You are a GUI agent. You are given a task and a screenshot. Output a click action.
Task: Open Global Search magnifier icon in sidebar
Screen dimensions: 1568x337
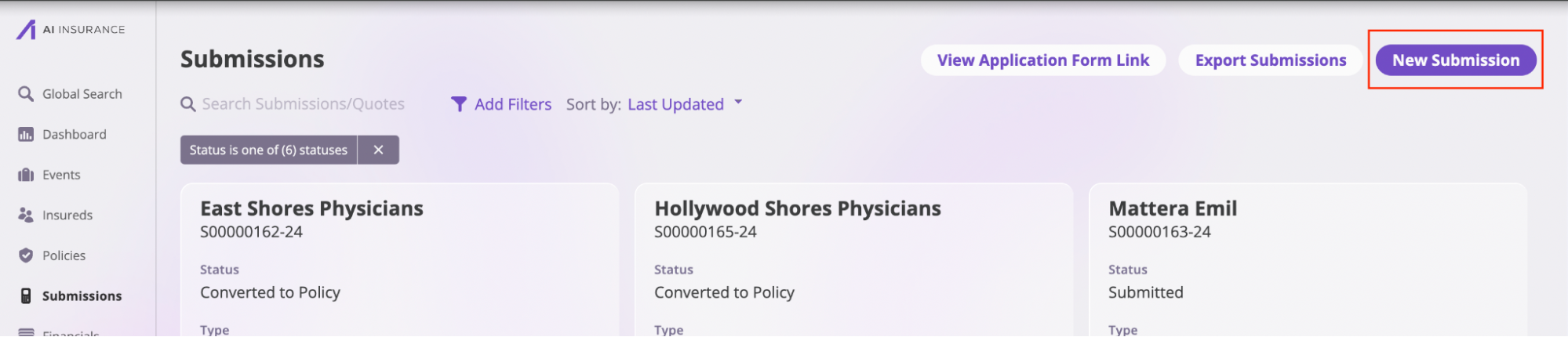click(x=26, y=94)
